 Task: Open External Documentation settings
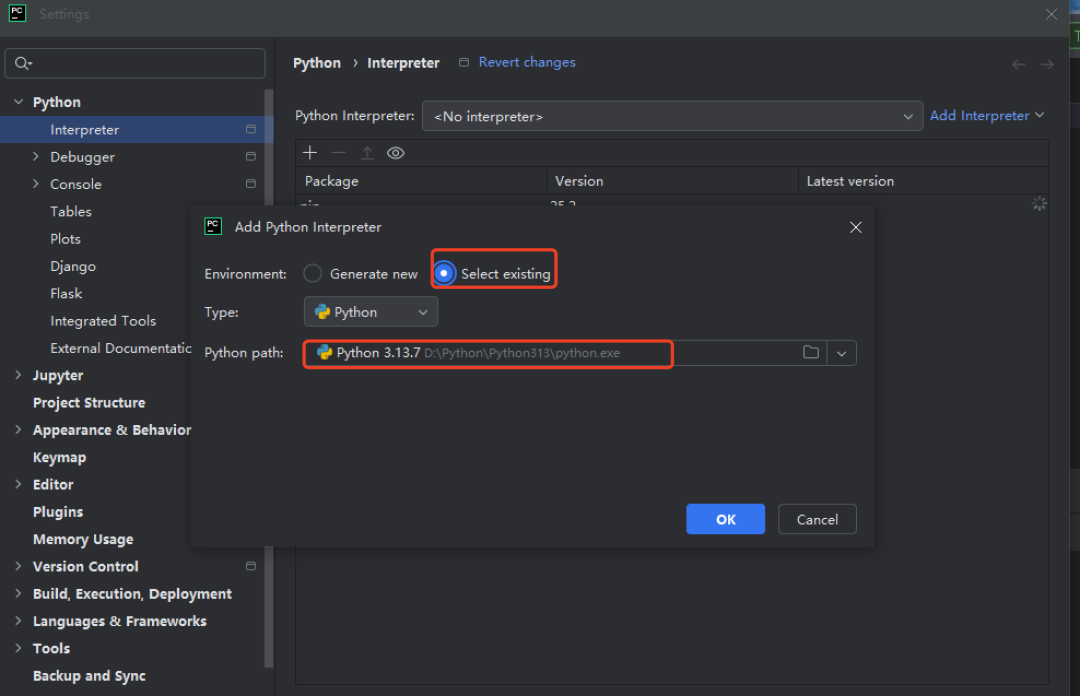121,348
